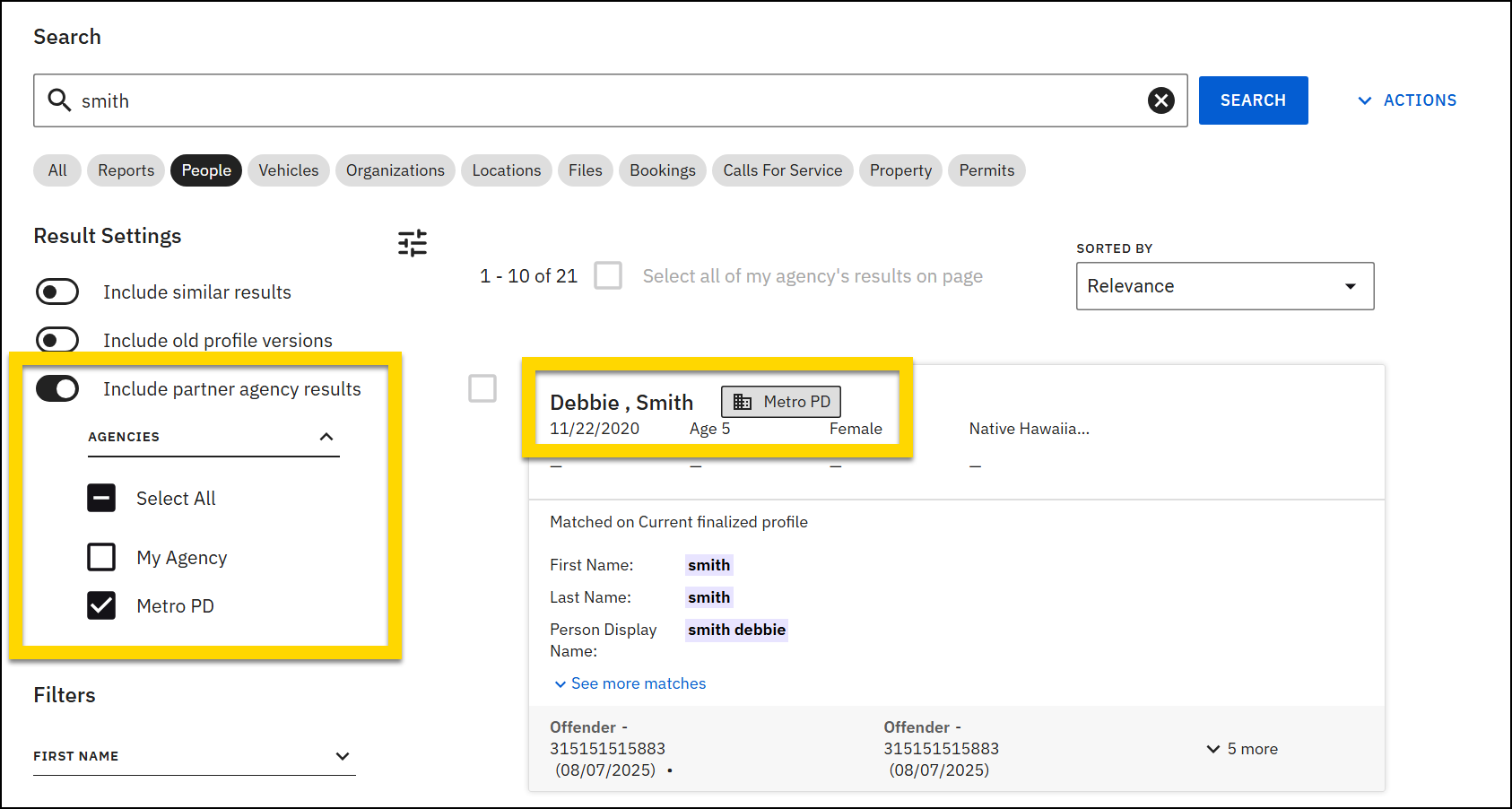The height and width of the screenshot is (809, 1512).
Task: Click the second Offender 315151515883 report
Action: click(x=941, y=749)
